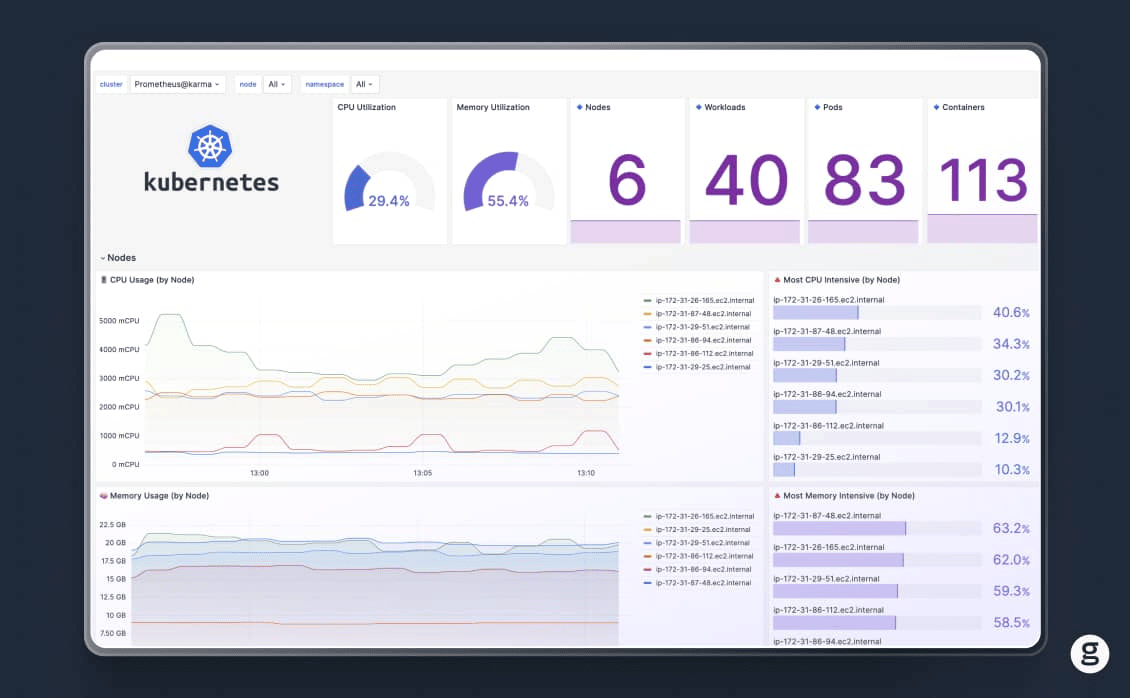This screenshot has height=698, width=1130.
Task: Click green color swatch of CPU legend first entry
Action: tap(647, 300)
